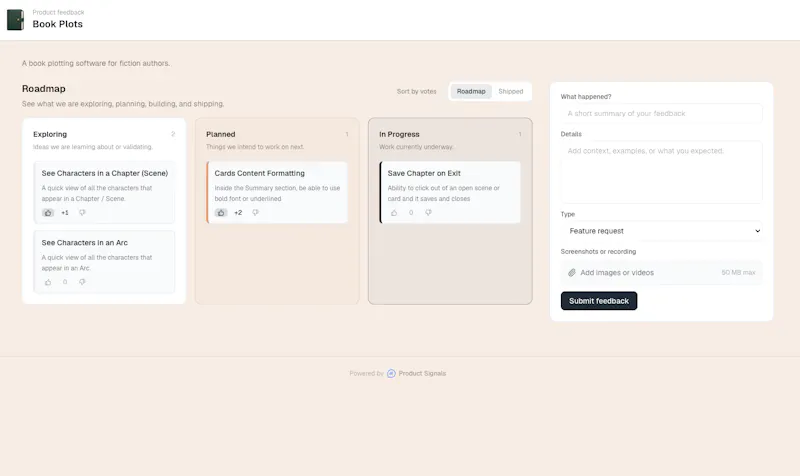Click the Book Plots notebook logo

(15, 19)
